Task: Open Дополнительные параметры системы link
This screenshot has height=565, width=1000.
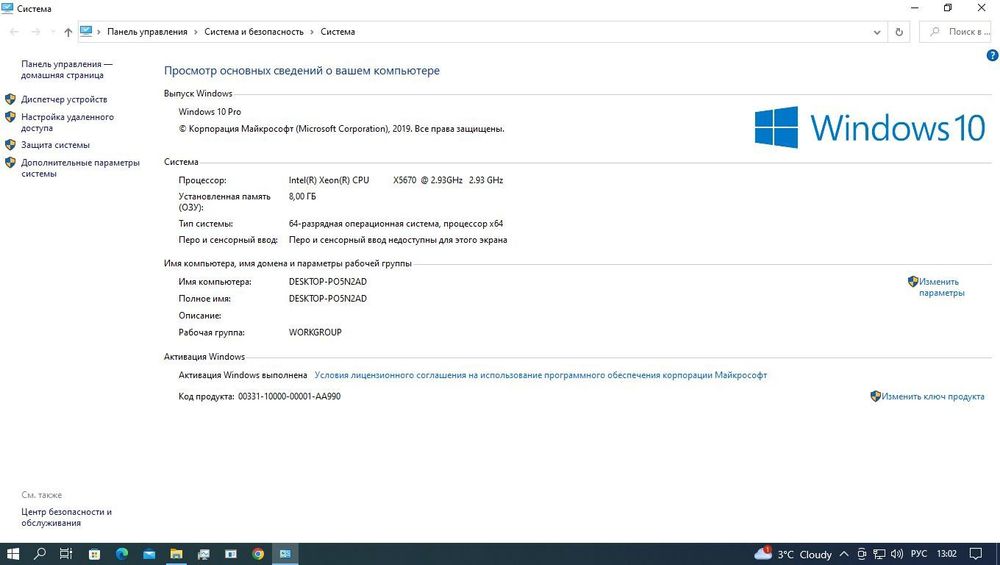Action: (80, 168)
